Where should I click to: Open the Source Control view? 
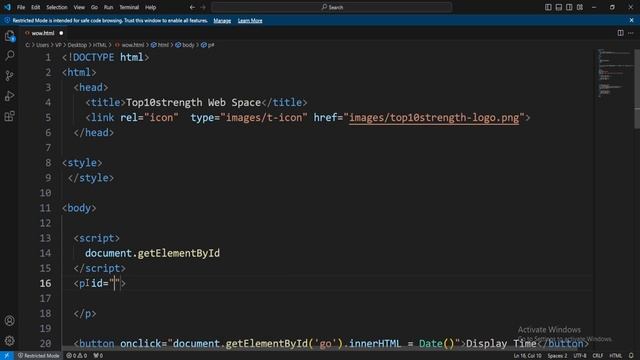coord(9,76)
